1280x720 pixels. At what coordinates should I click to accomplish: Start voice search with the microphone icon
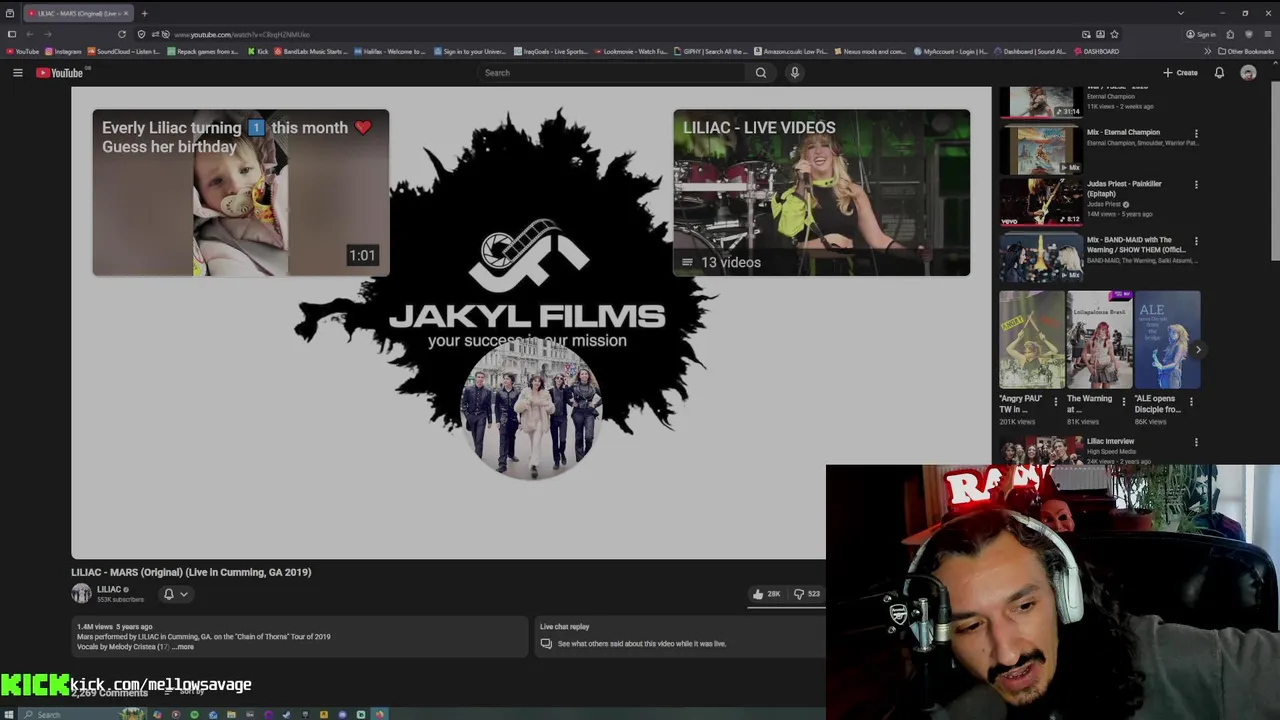(x=795, y=73)
